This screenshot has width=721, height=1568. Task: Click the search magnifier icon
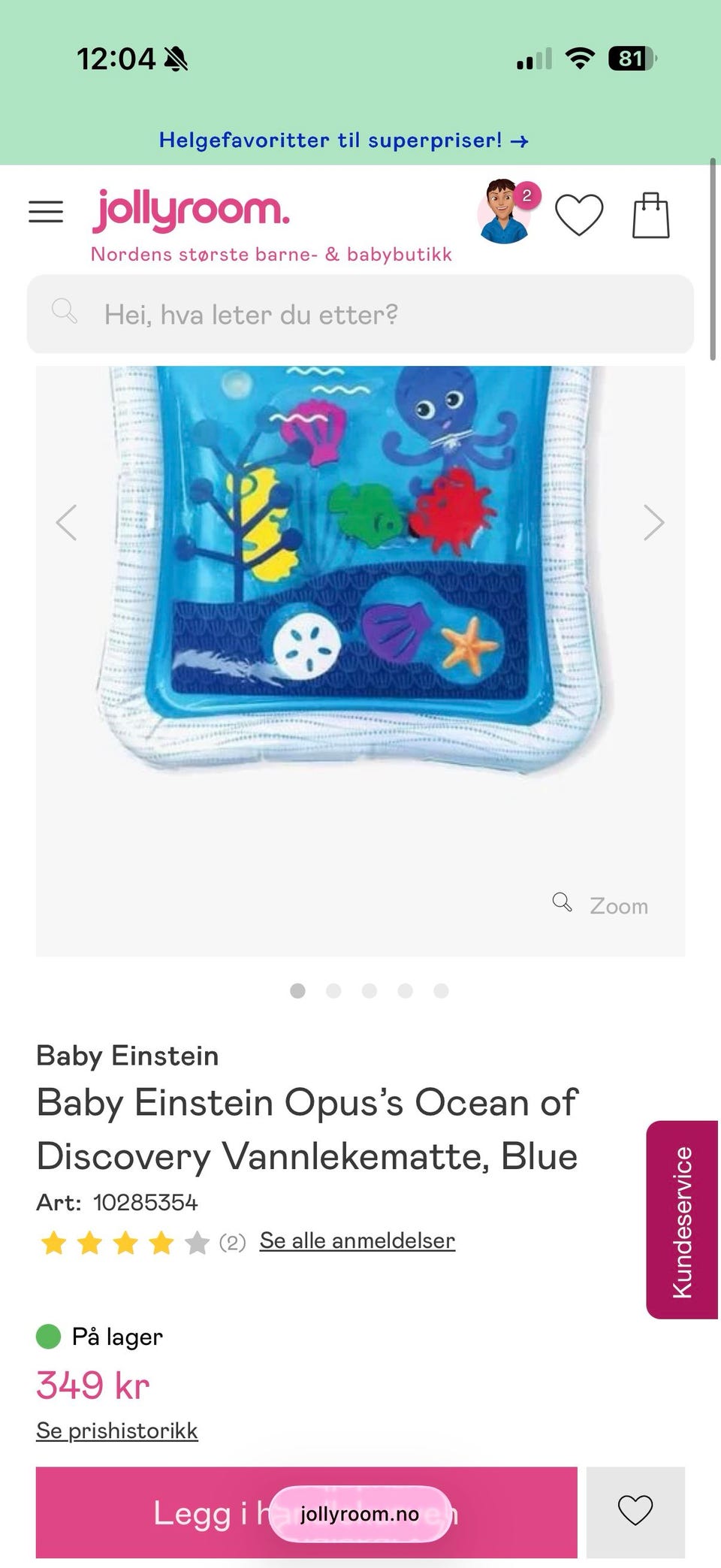tap(64, 310)
